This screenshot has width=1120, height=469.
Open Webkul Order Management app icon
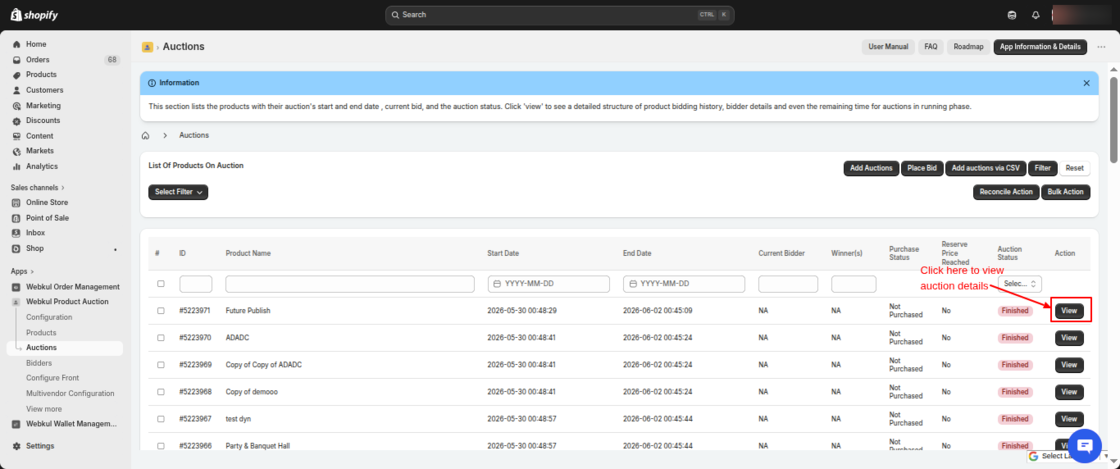pyautogui.click(x=16, y=287)
